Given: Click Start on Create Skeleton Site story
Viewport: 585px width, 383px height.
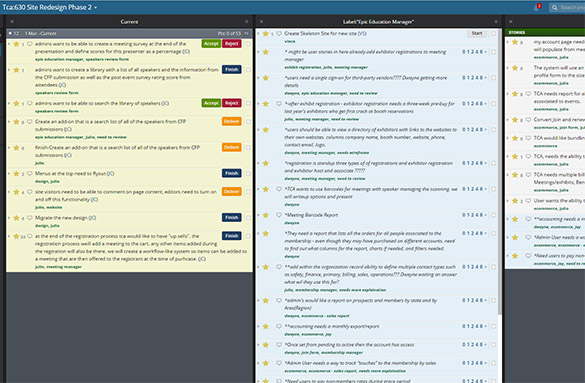Looking at the screenshot, I should (477, 34).
